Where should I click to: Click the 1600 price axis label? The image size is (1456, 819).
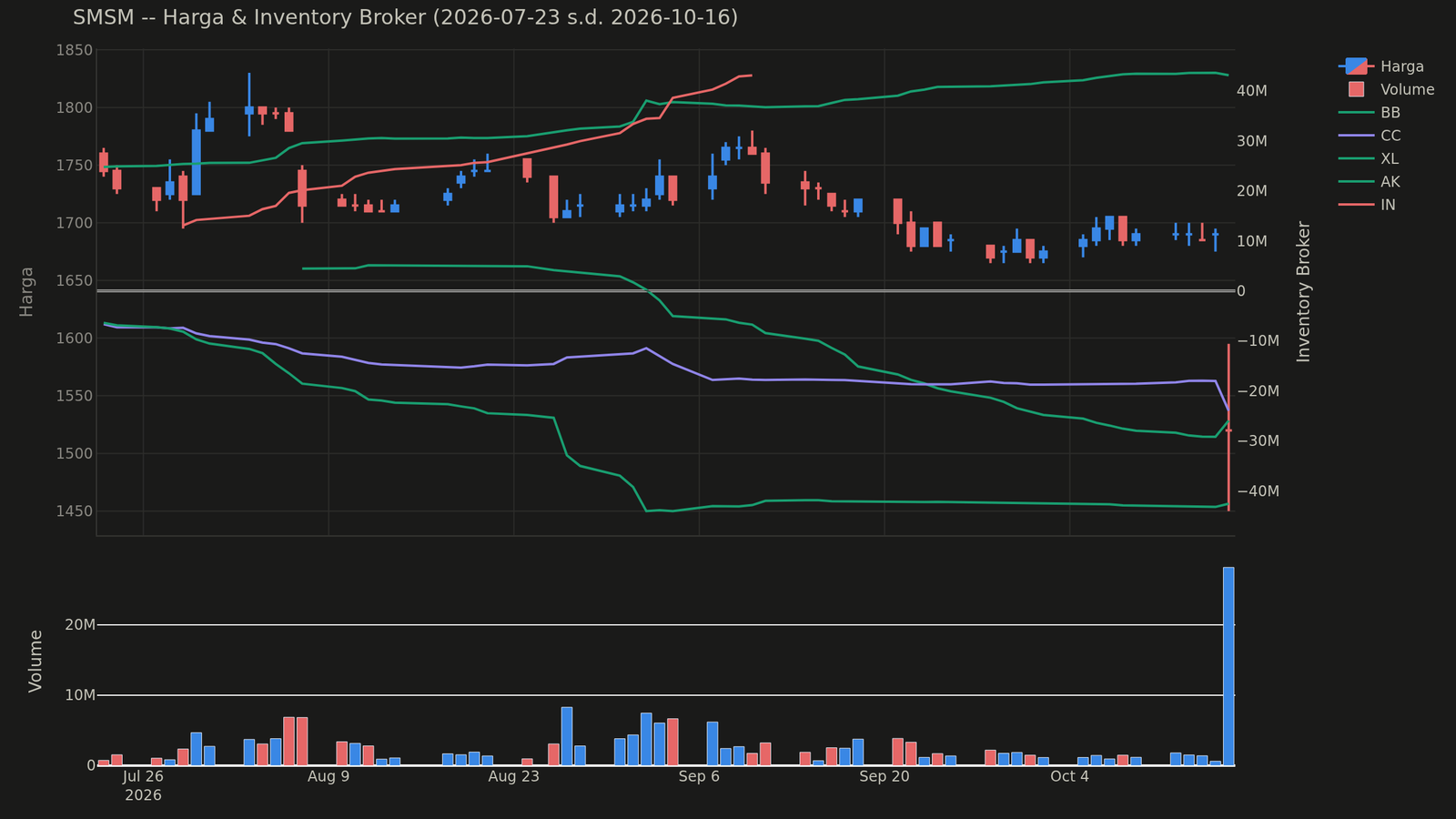pyautogui.click(x=75, y=339)
